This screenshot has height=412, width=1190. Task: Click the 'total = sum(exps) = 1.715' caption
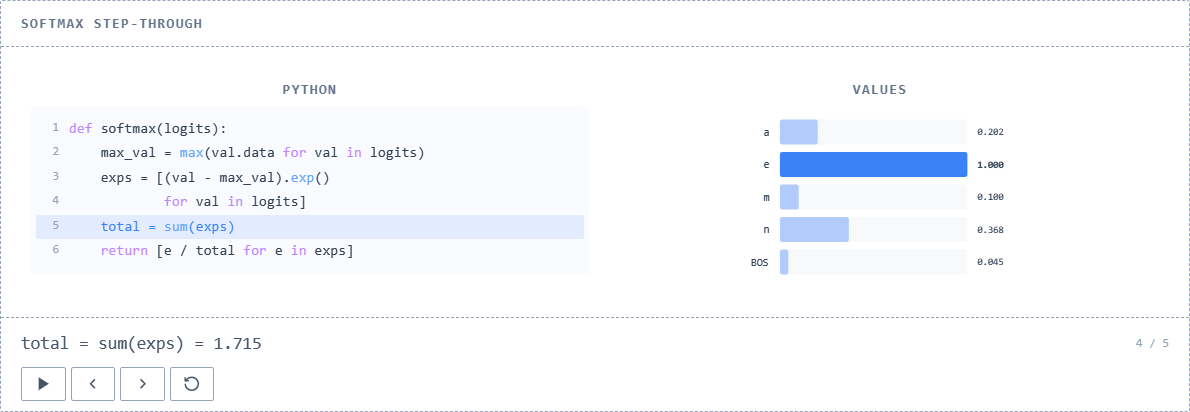point(141,344)
